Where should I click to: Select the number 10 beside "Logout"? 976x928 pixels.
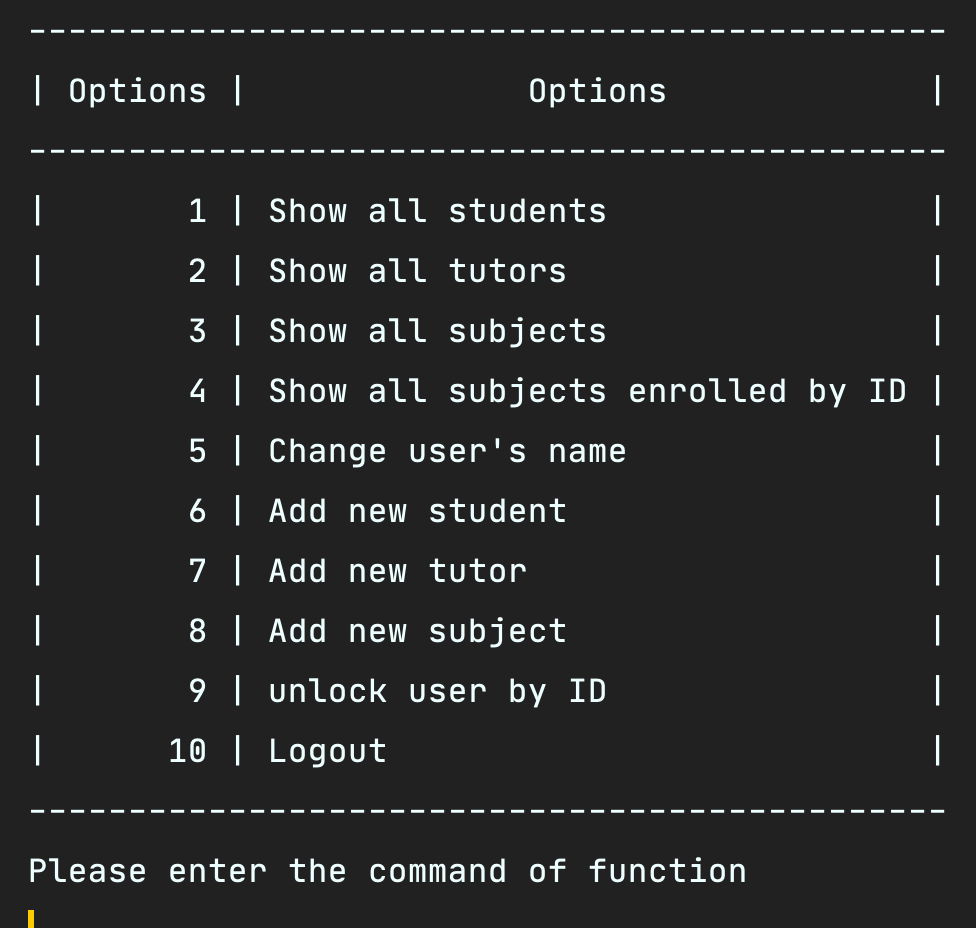click(187, 751)
